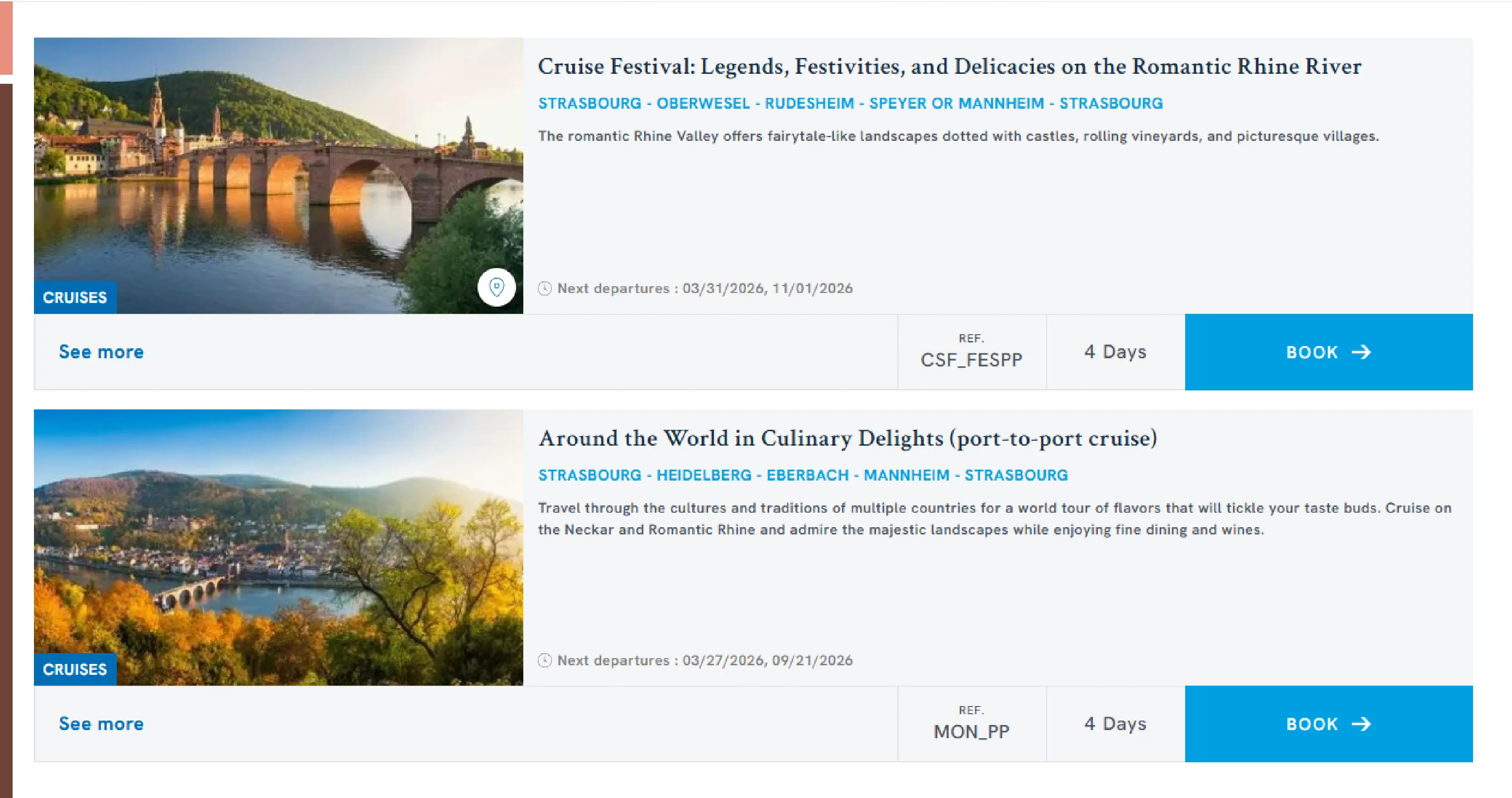
Task: Open Around the World in Culinary Delights title
Action: [847, 438]
